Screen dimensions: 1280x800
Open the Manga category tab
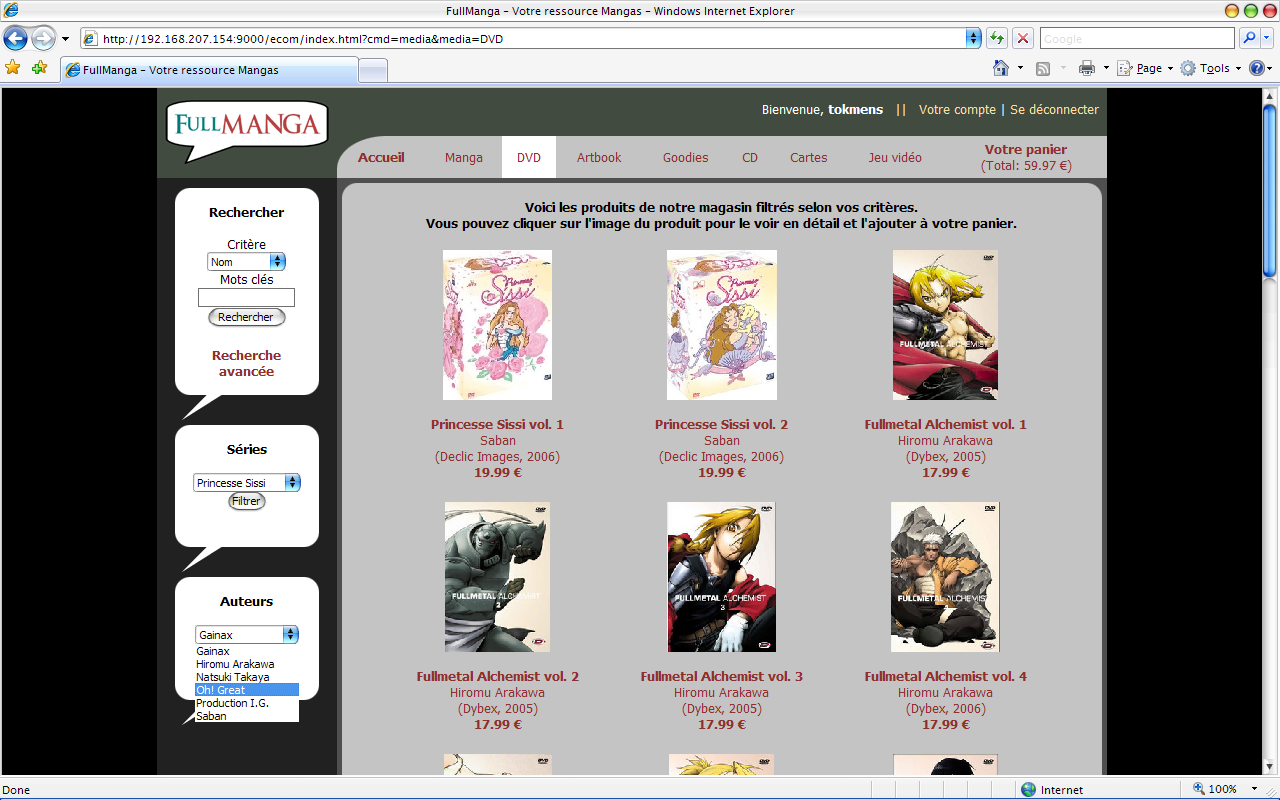[x=464, y=158]
